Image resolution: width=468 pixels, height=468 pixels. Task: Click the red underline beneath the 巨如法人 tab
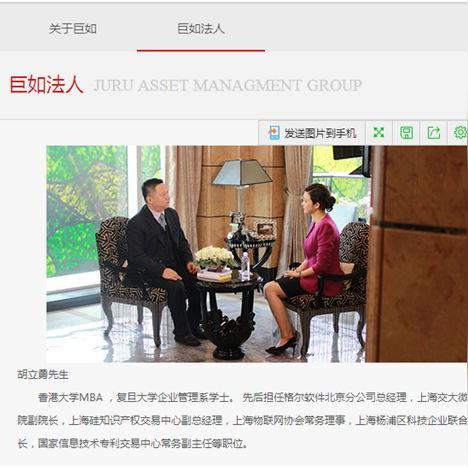coord(201,51)
